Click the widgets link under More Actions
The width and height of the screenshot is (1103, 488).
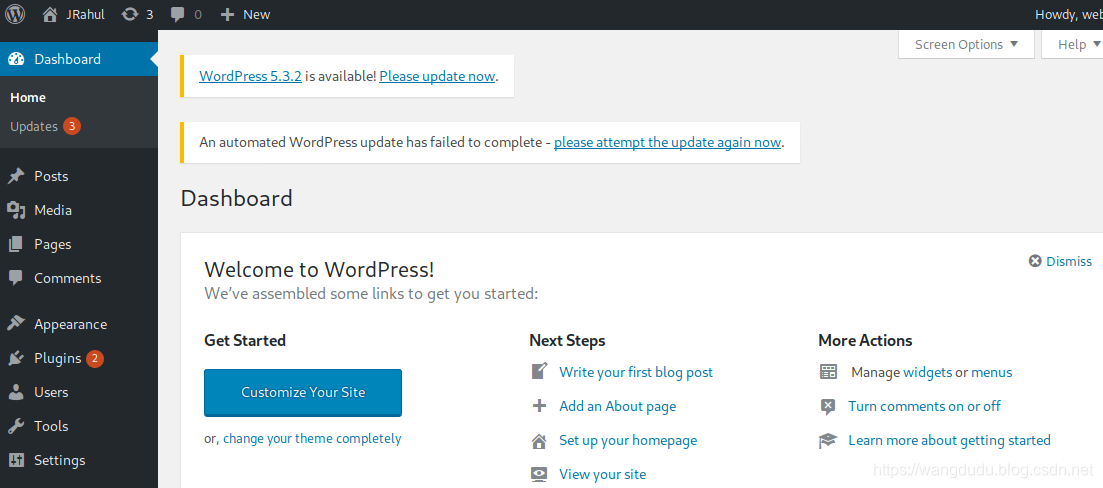[927, 372]
